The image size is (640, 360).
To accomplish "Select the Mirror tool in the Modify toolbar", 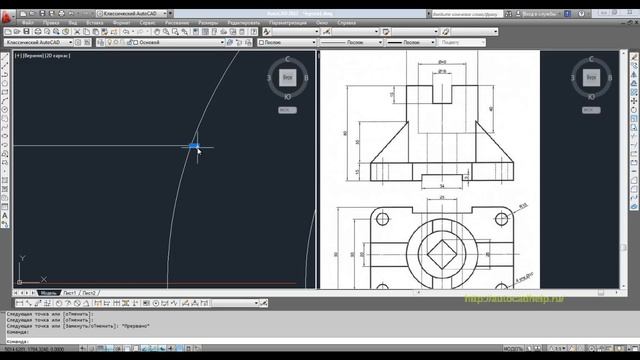I will pos(634,74).
